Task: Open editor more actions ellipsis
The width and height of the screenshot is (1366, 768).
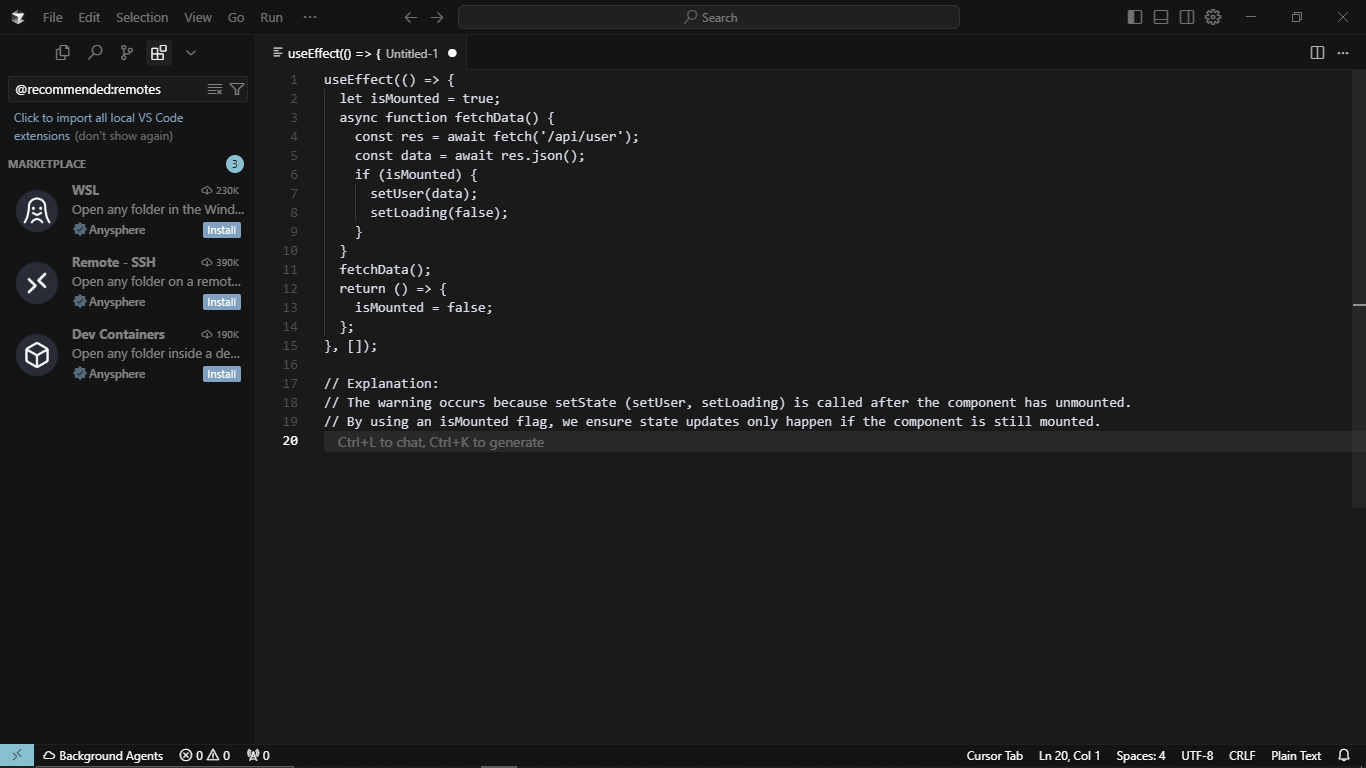Action: pyautogui.click(x=1343, y=53)
